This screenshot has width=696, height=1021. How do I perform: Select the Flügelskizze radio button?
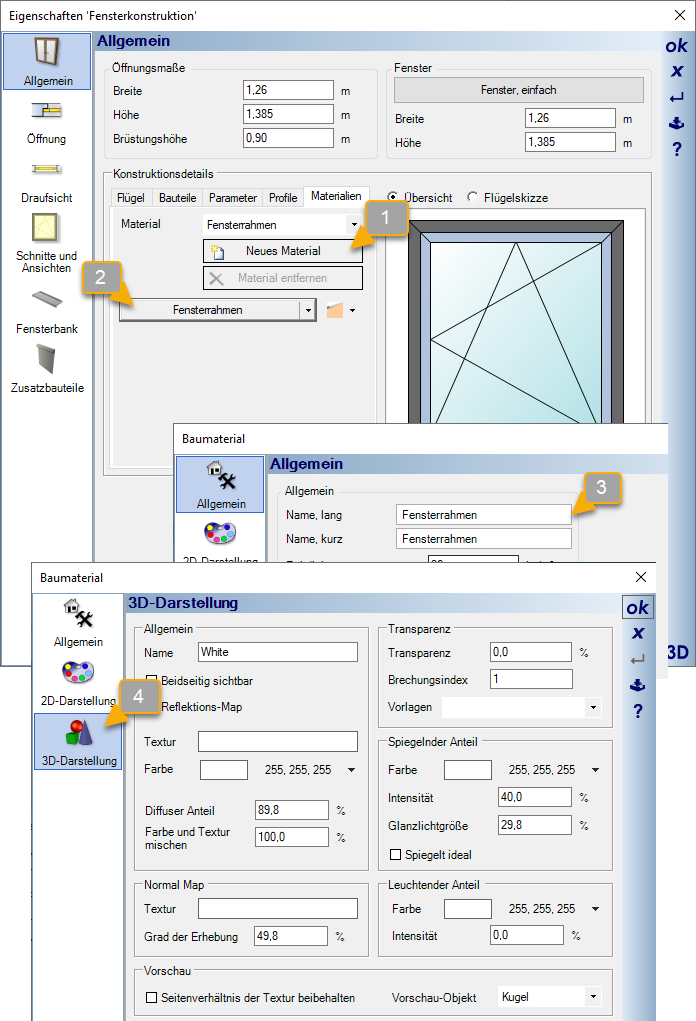tap(473, 198)
